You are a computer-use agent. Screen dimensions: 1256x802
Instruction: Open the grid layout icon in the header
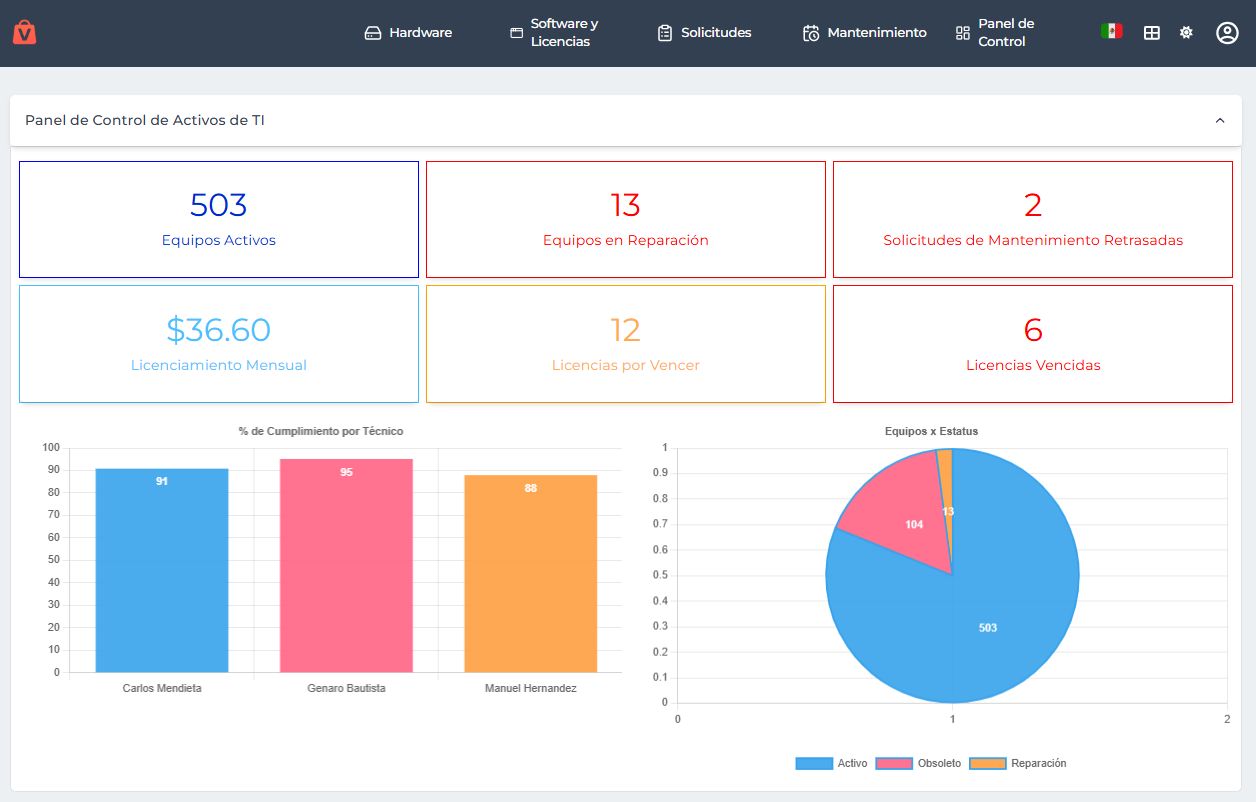(x=1152, y=33)
